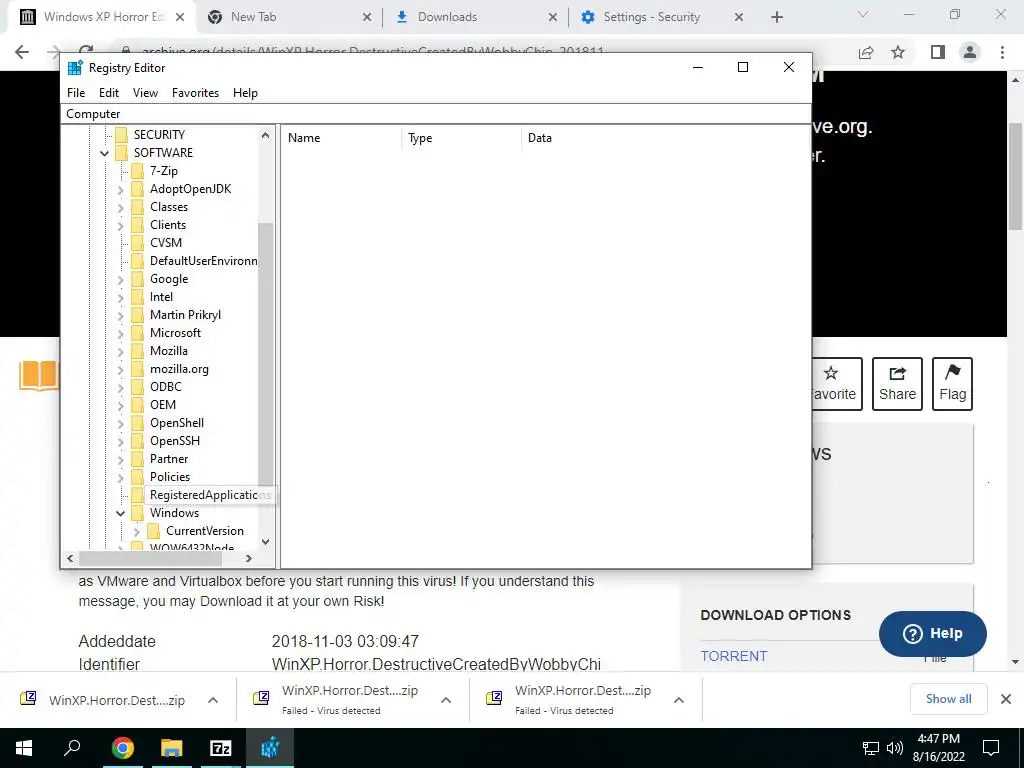Select the DefaultUserEnvironment key

(x=203, y=261)
